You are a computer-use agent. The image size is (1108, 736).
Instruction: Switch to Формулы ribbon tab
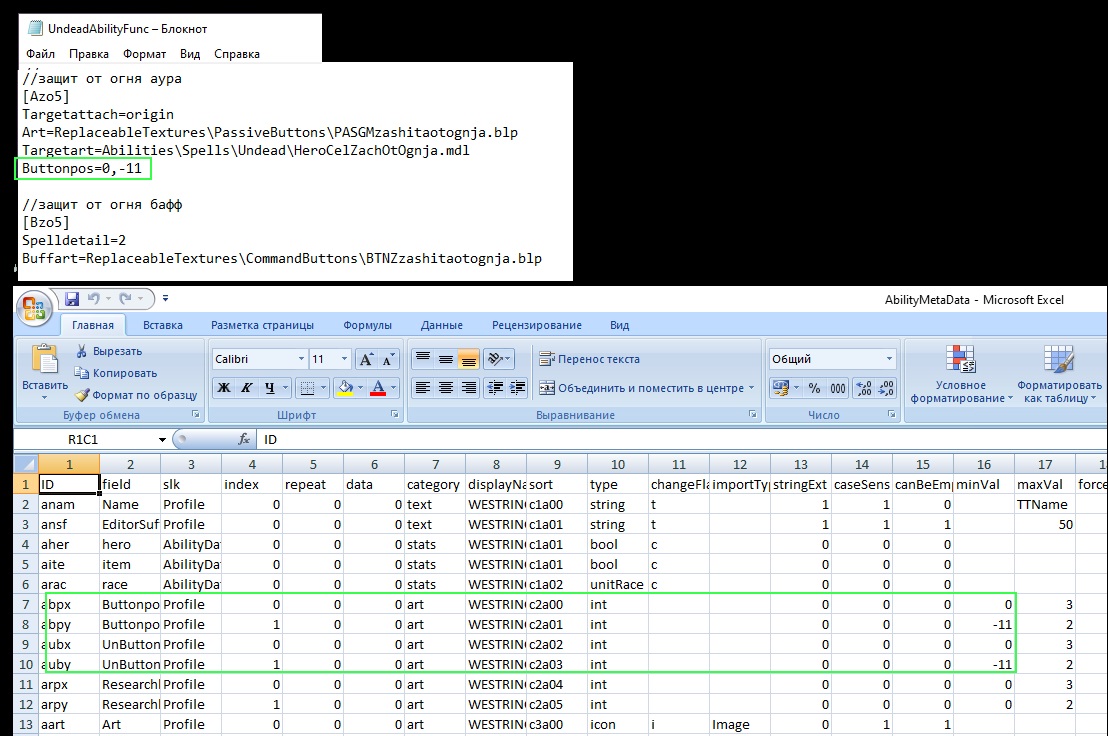[x=367, y=325]
